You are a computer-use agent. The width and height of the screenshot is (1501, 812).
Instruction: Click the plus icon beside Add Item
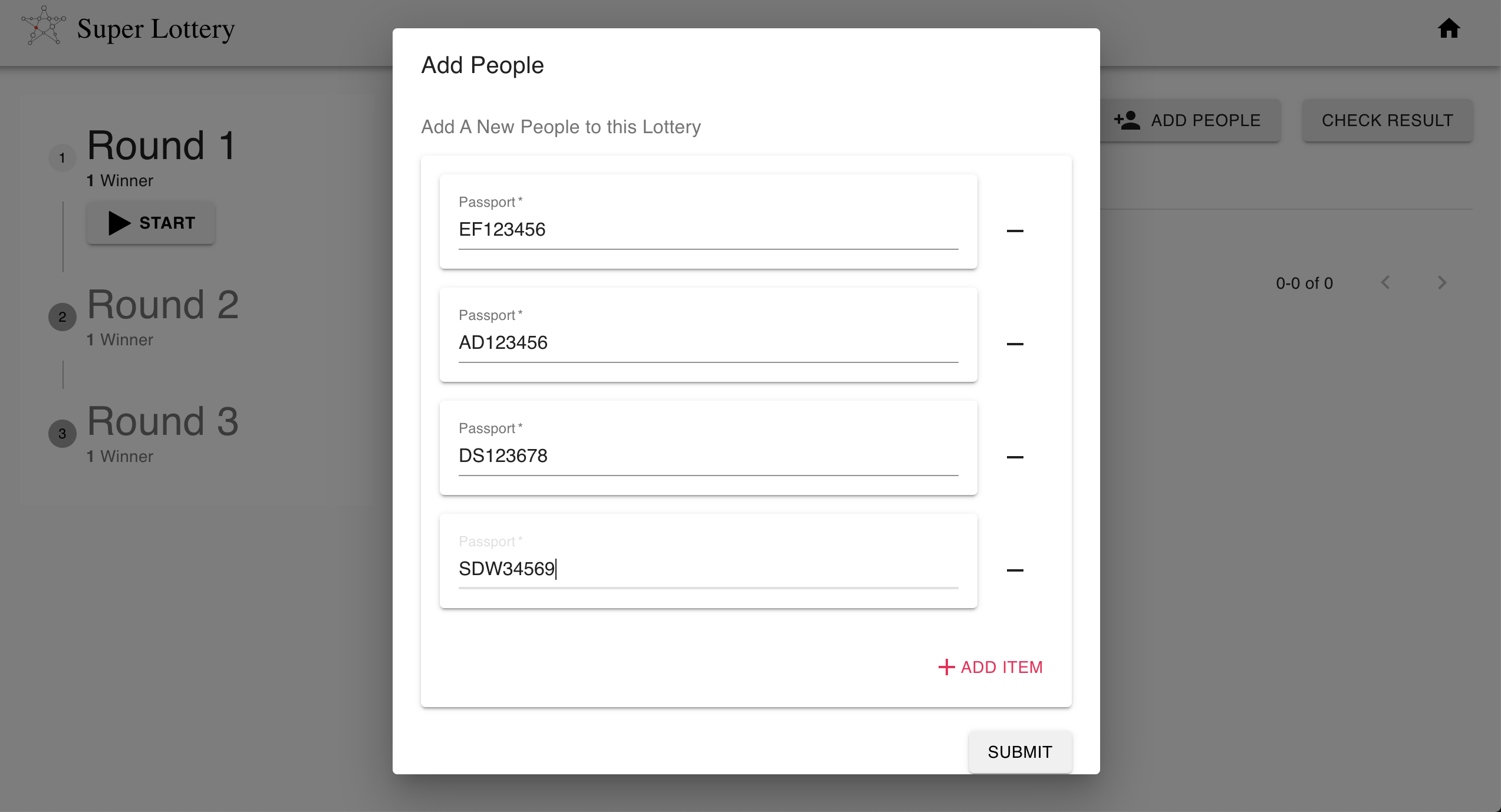point(946,667)
